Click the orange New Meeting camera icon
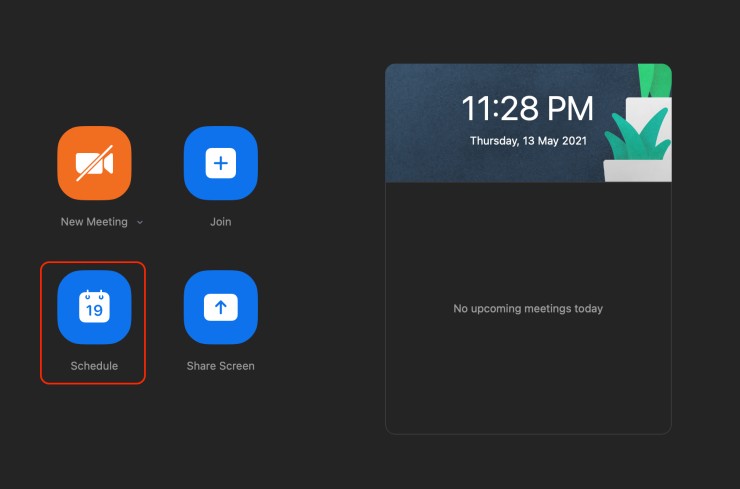The height and width of the screenshot is (489, 740). click(94, 163)
